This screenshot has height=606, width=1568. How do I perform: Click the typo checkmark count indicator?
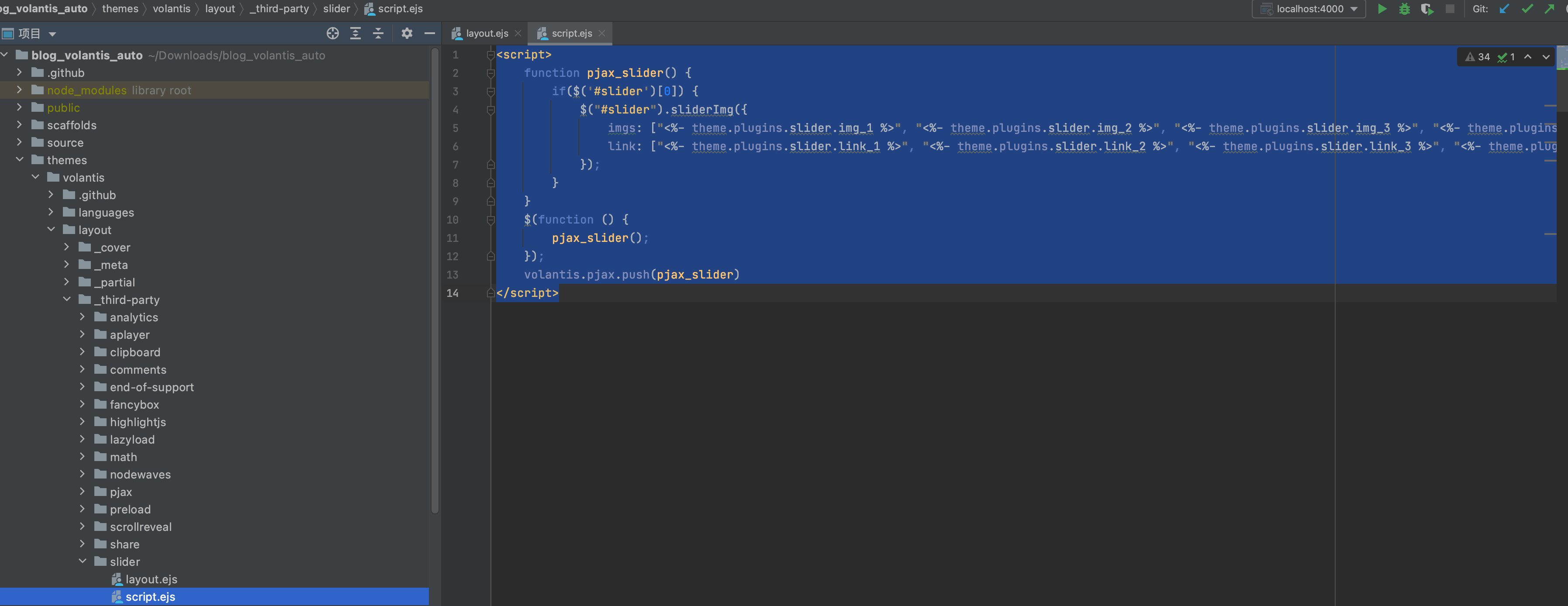pyautogui.click(x=1506, y=57)
